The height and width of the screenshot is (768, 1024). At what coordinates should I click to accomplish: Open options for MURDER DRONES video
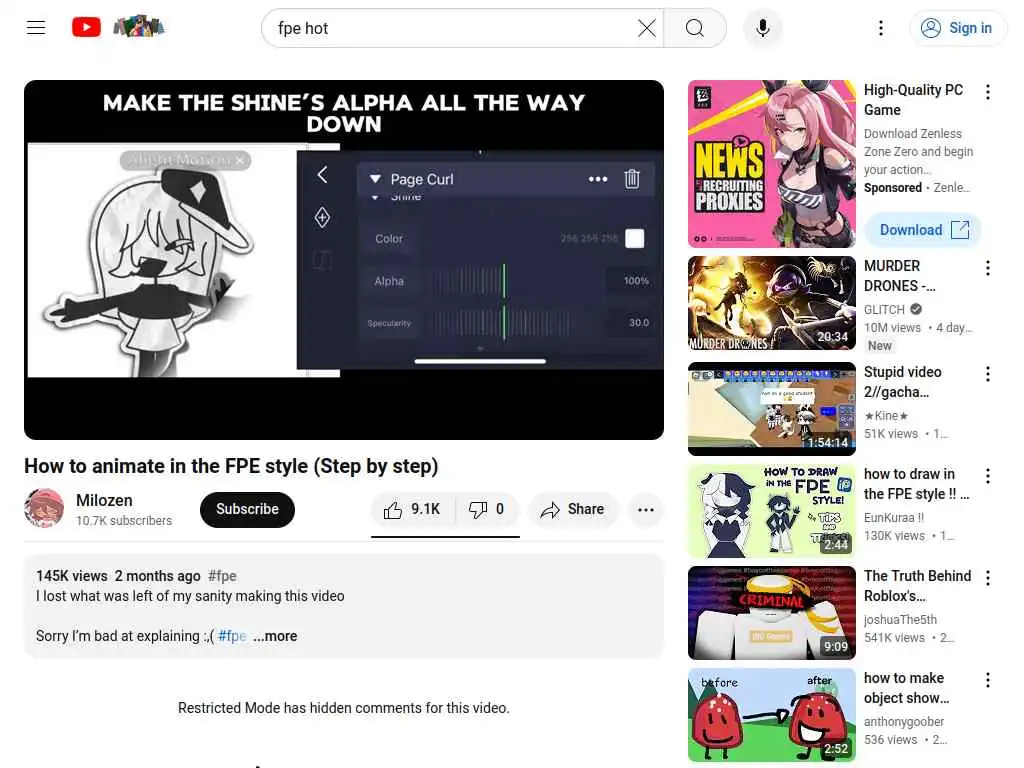click(988, 268)
